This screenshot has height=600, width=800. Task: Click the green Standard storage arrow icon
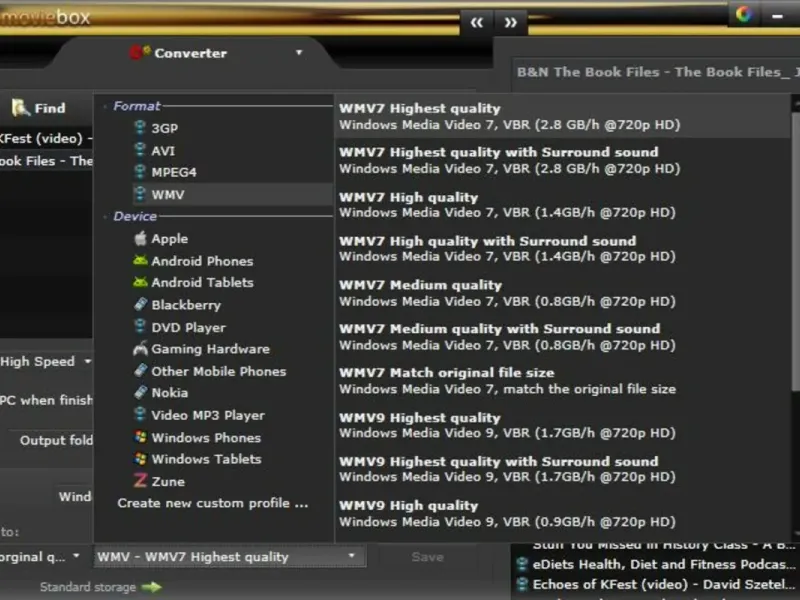click(151, 587)
